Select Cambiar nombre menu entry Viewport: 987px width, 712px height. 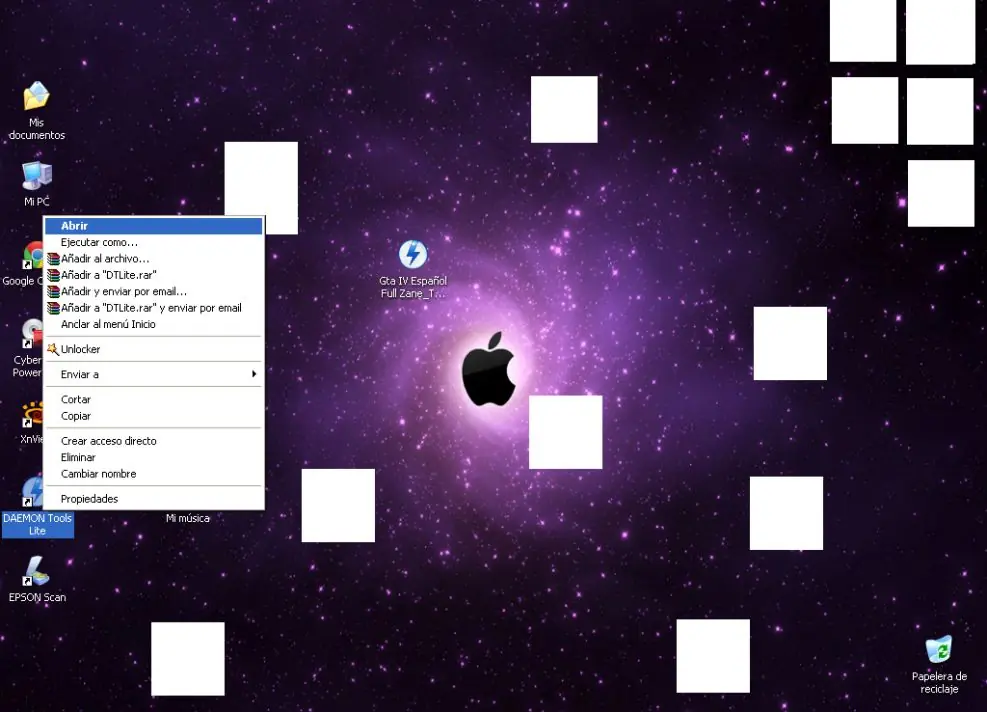point(154,474)
